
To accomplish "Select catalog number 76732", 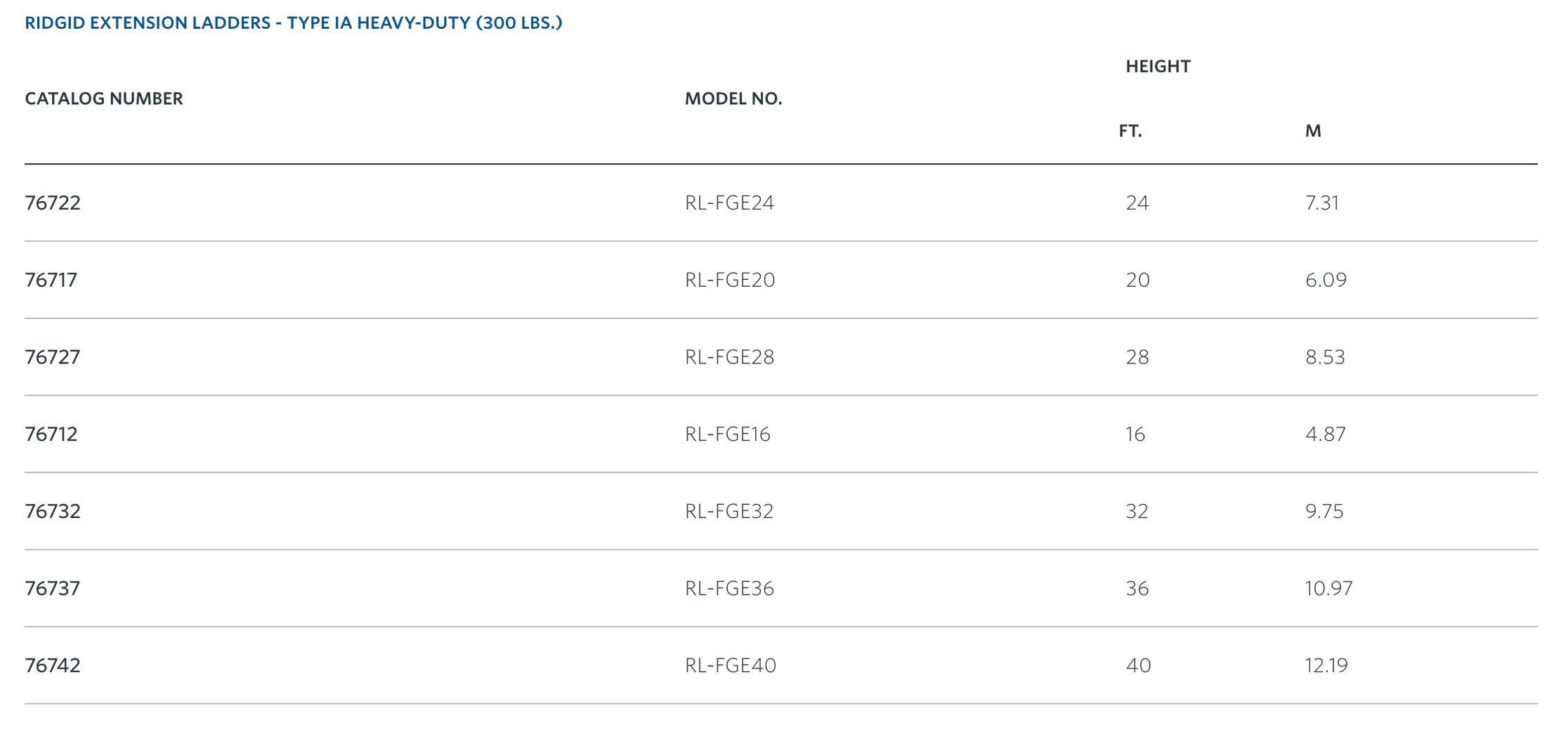I will point(53,511).
